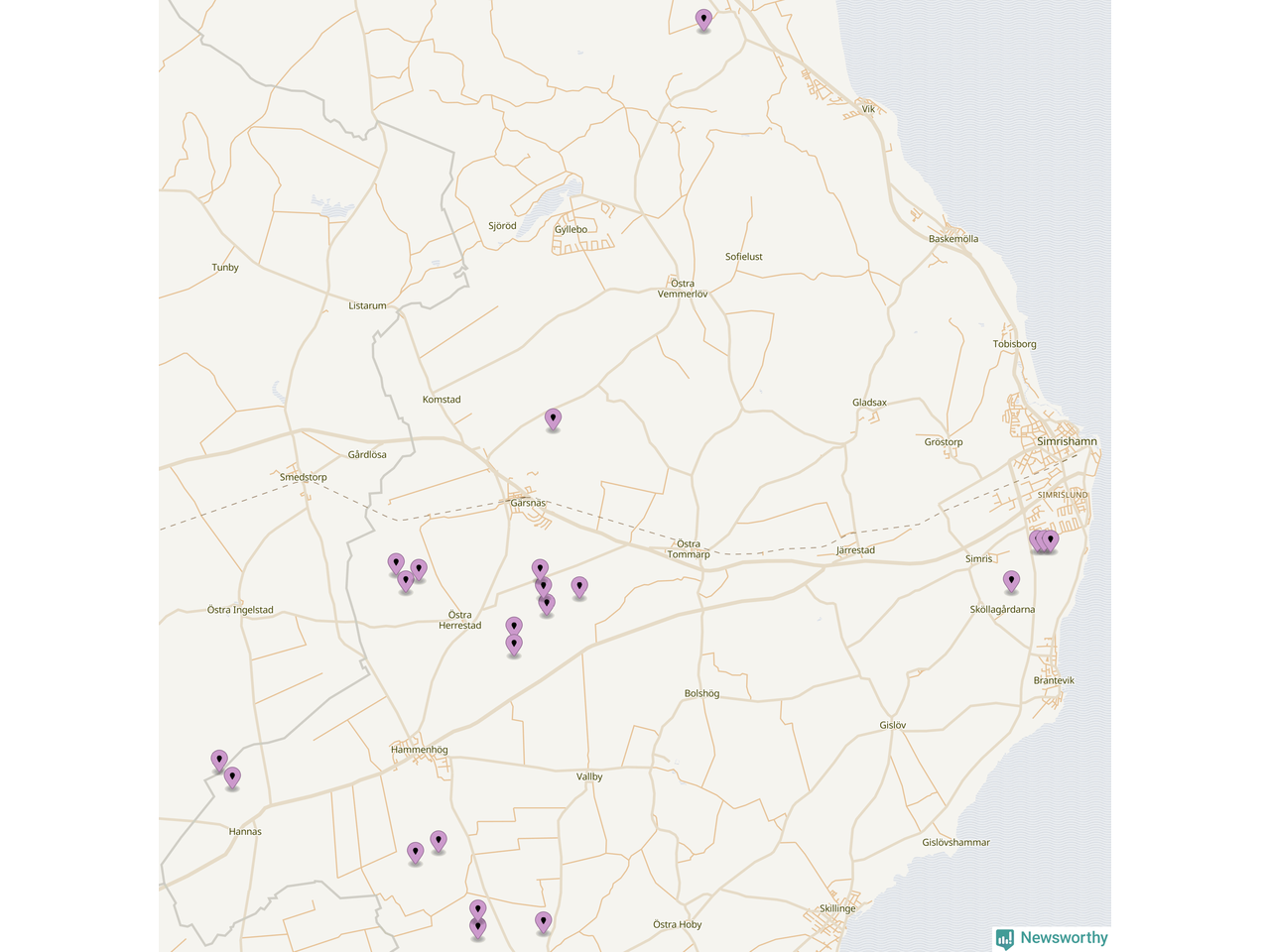Click the Tunby label
1270x952 pixels.
coord(225,268)
